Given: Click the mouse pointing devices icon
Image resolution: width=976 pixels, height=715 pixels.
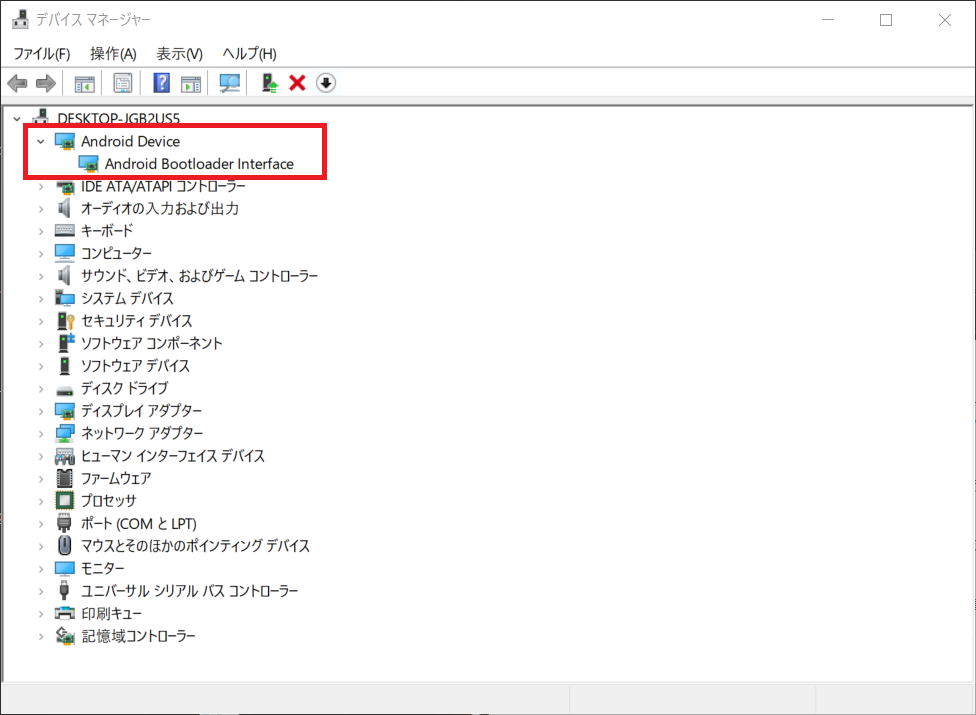Looking at the screenshot, I should [x=64, y=545].
